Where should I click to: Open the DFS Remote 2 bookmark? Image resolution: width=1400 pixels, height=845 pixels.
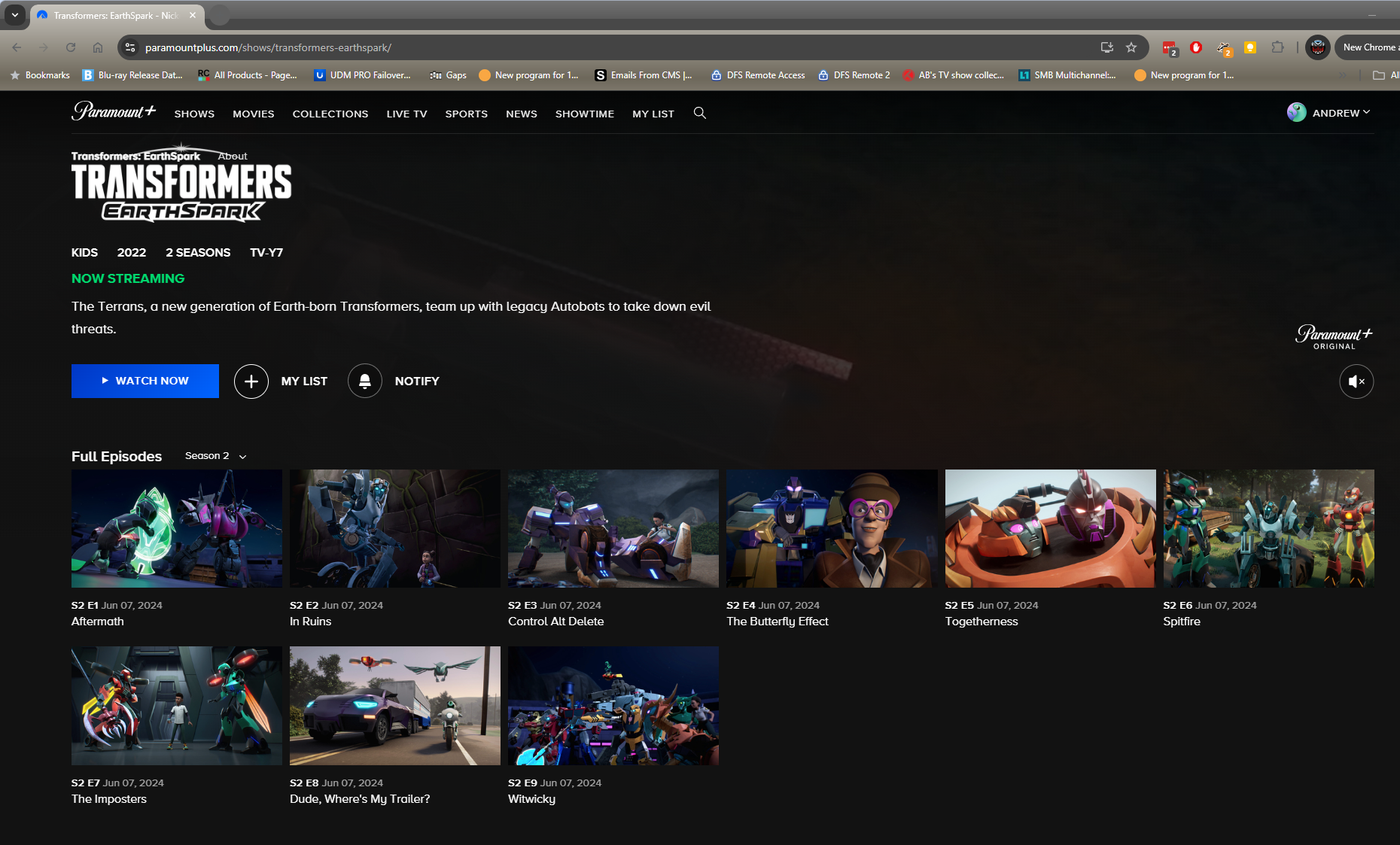(x=854, y=75)
